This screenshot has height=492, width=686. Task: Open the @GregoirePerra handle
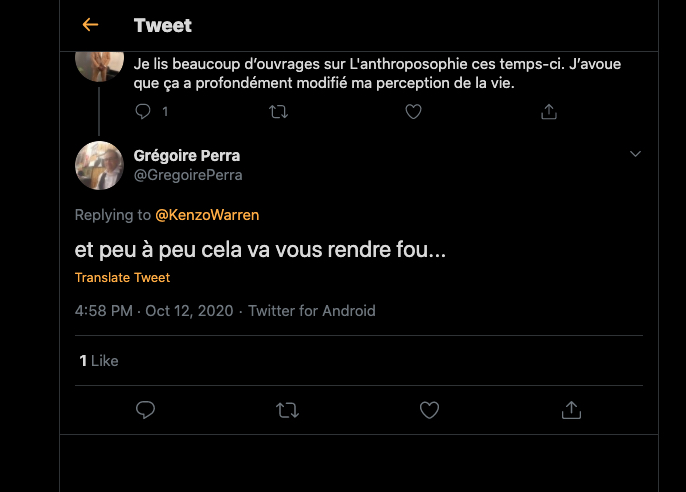188,175
